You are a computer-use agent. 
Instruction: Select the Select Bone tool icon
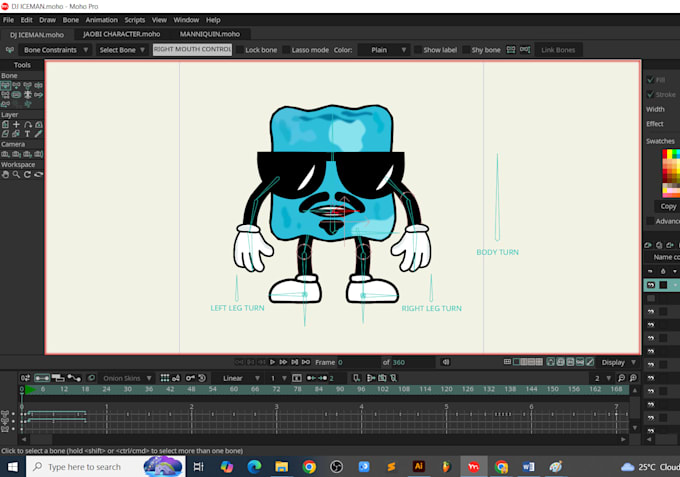pyautogui.click(x=6, y=85)
